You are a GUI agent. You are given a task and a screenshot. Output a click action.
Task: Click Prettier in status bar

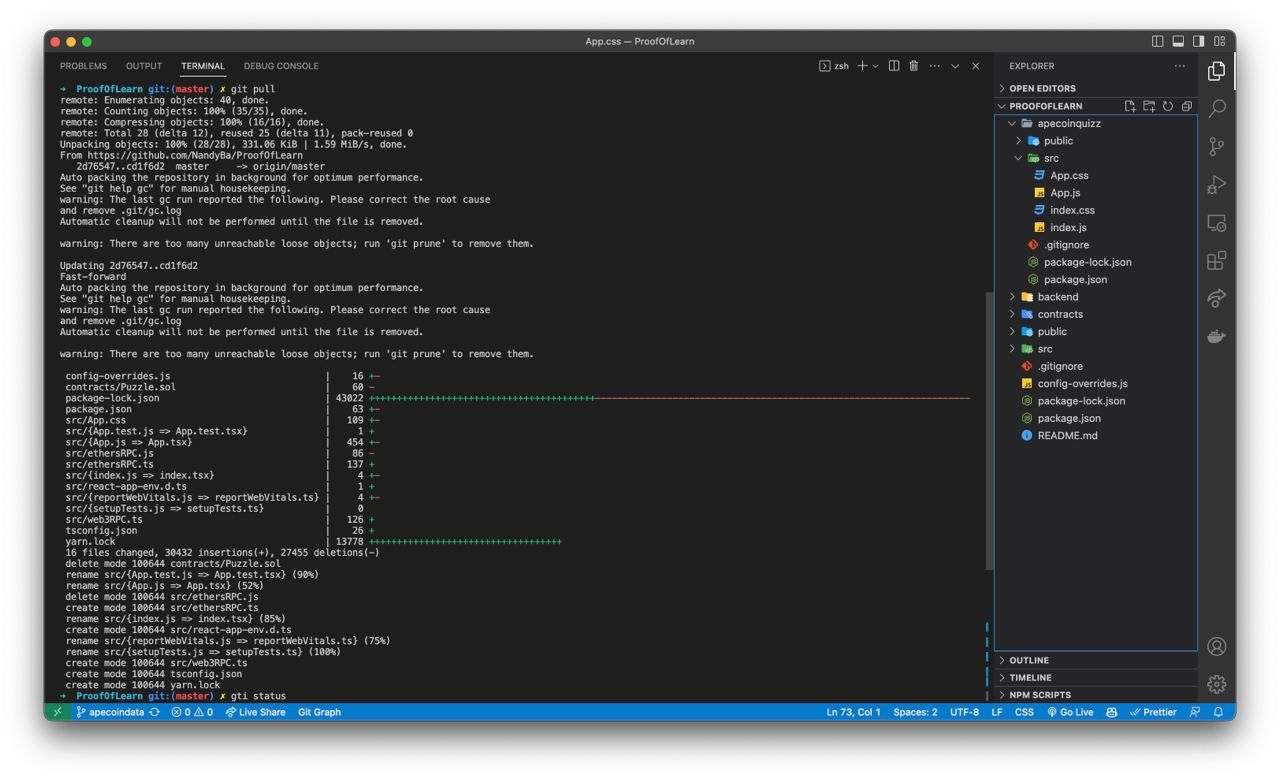[x=1153, y=712]
